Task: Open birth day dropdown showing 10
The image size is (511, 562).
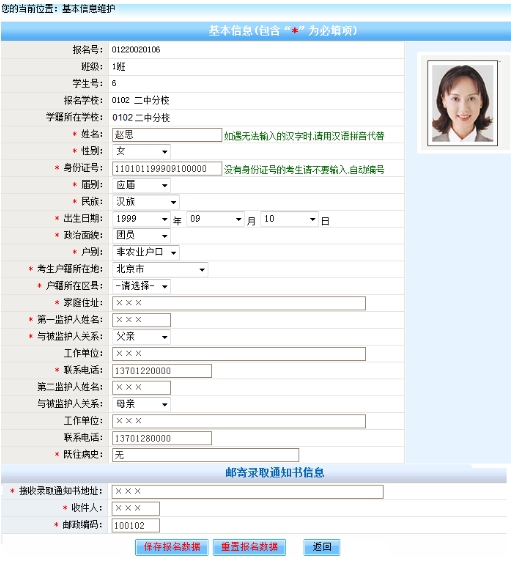Action: click(x=289, y=219)
